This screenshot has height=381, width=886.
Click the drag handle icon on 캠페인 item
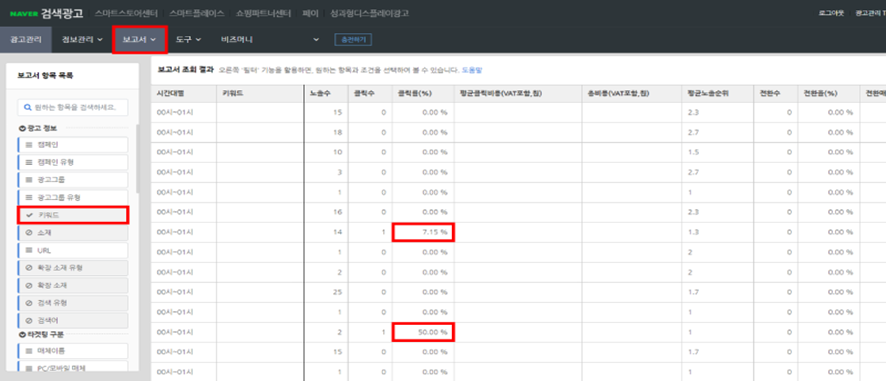(x=29, y=145)
